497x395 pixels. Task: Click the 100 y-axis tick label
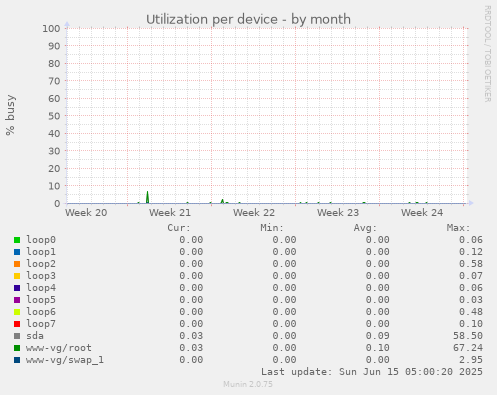tap(51, 29)
